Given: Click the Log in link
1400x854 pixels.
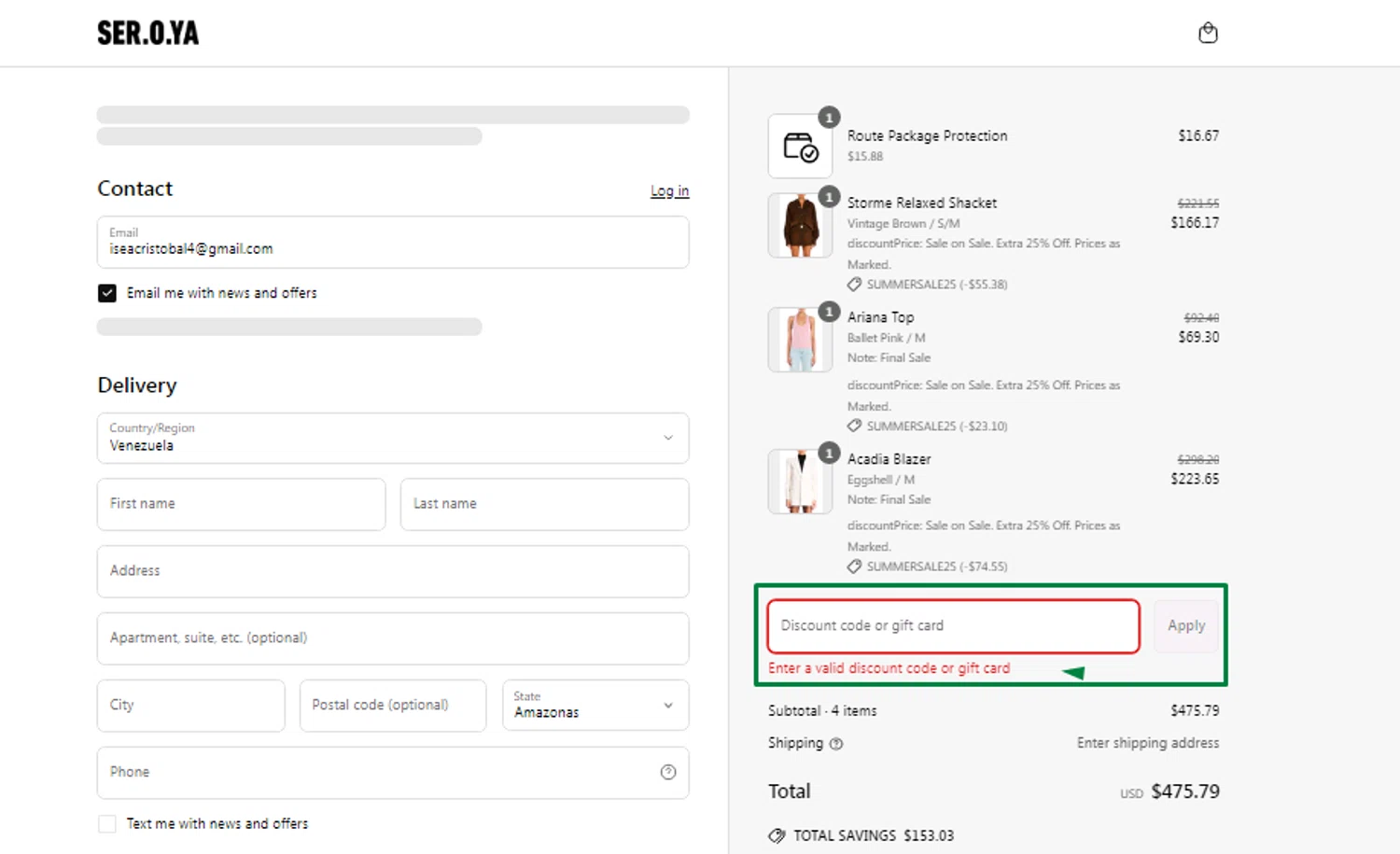Looking at the screenshot, I should tap(670, 190).
